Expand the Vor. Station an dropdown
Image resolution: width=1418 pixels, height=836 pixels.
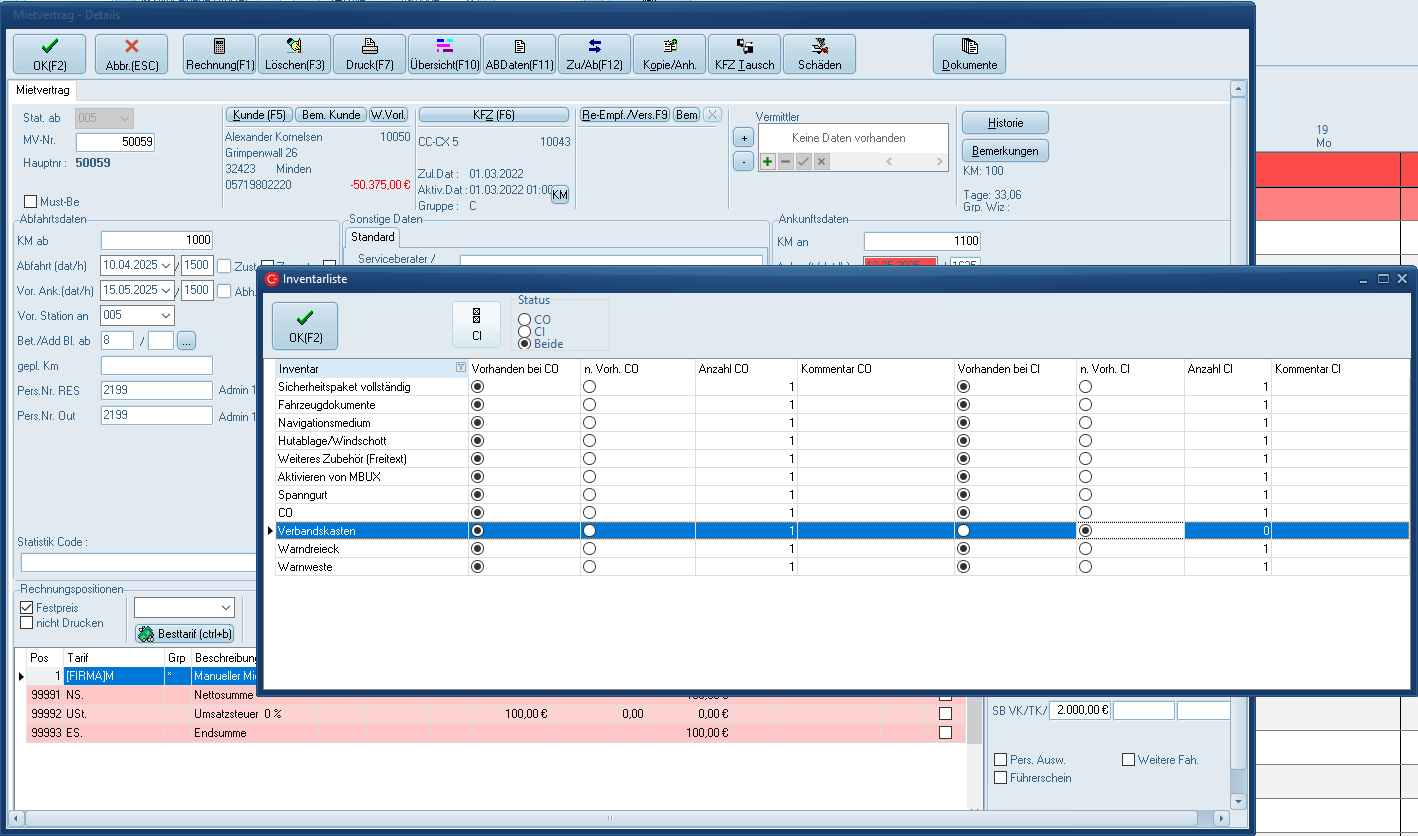tap(165, 316)
